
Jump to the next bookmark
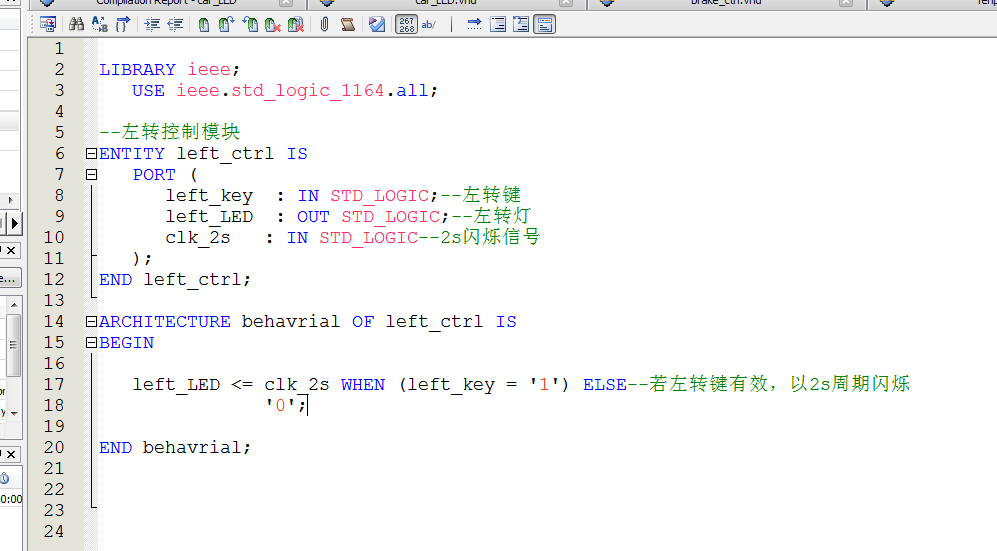pyautogui.click(x=226, y=24)
